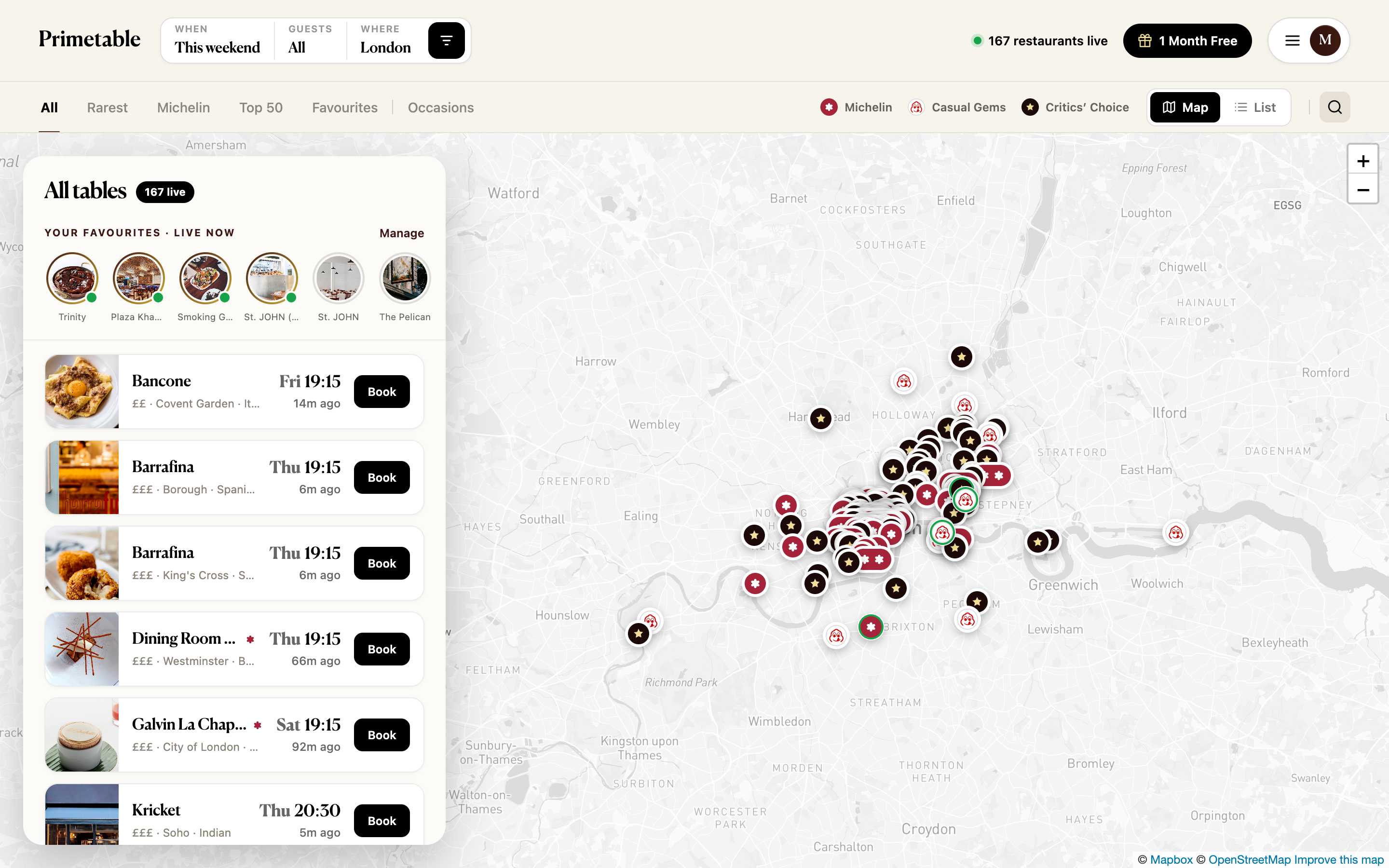Book Barrafina Borough table
The image size is (1389, 868).
(x=381, y=477)
